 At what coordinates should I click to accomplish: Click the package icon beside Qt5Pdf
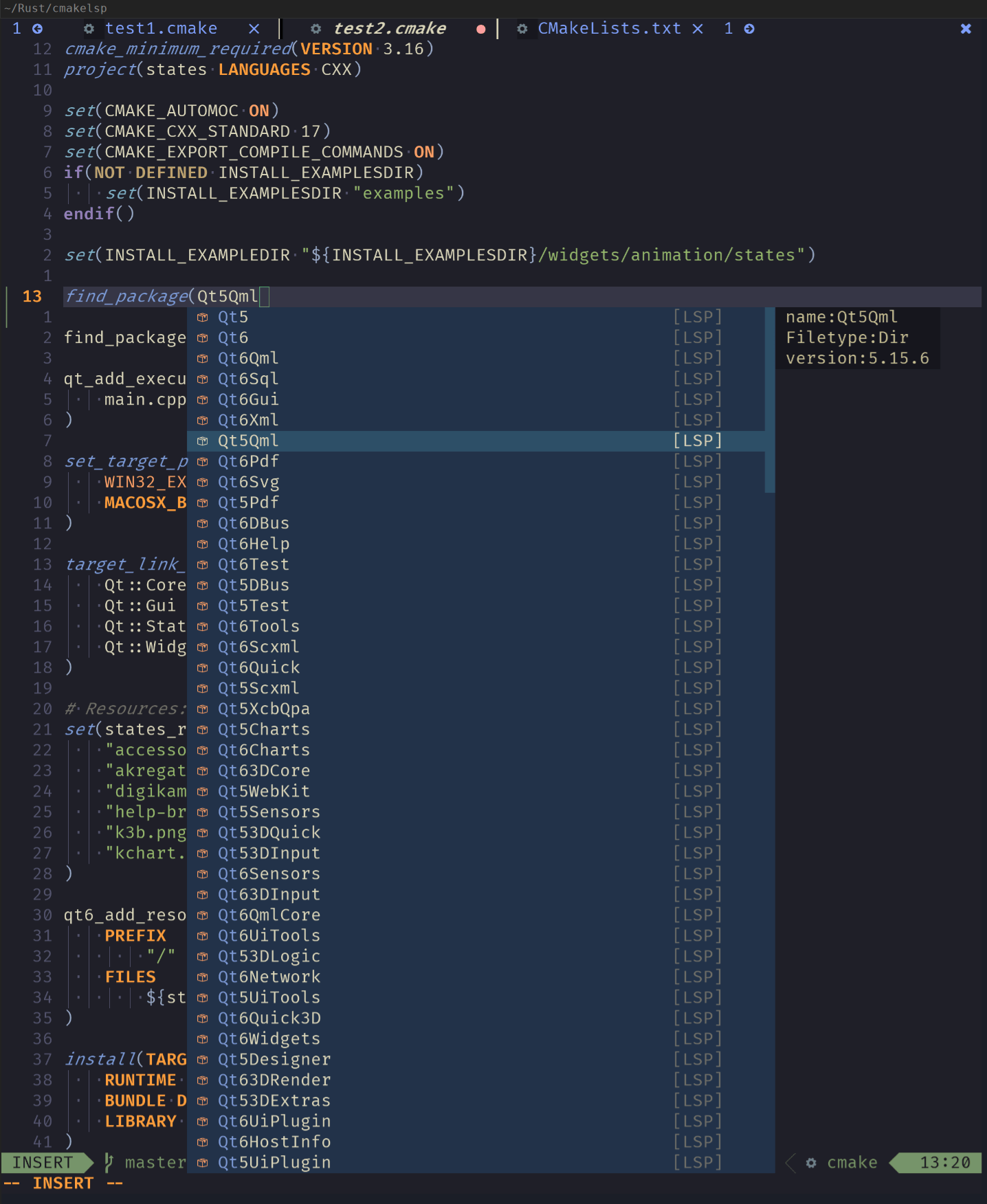(203, 502)
